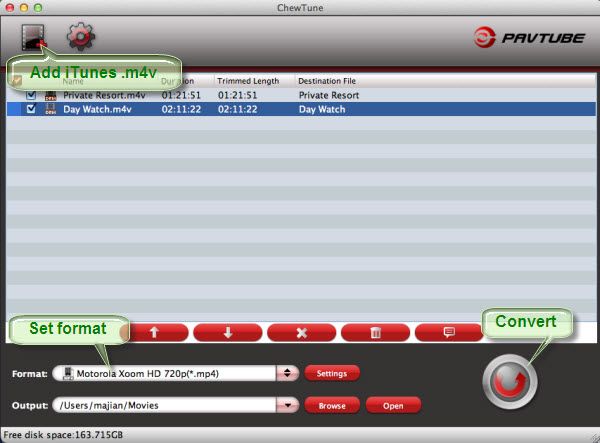
Task: Click the Browse button
Action: pos(332,406)
